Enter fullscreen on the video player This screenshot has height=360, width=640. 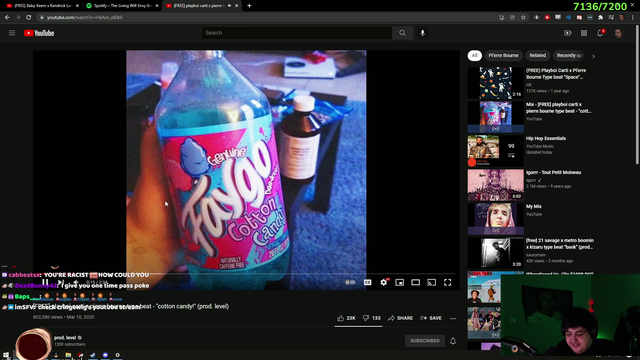click(447, 282)
